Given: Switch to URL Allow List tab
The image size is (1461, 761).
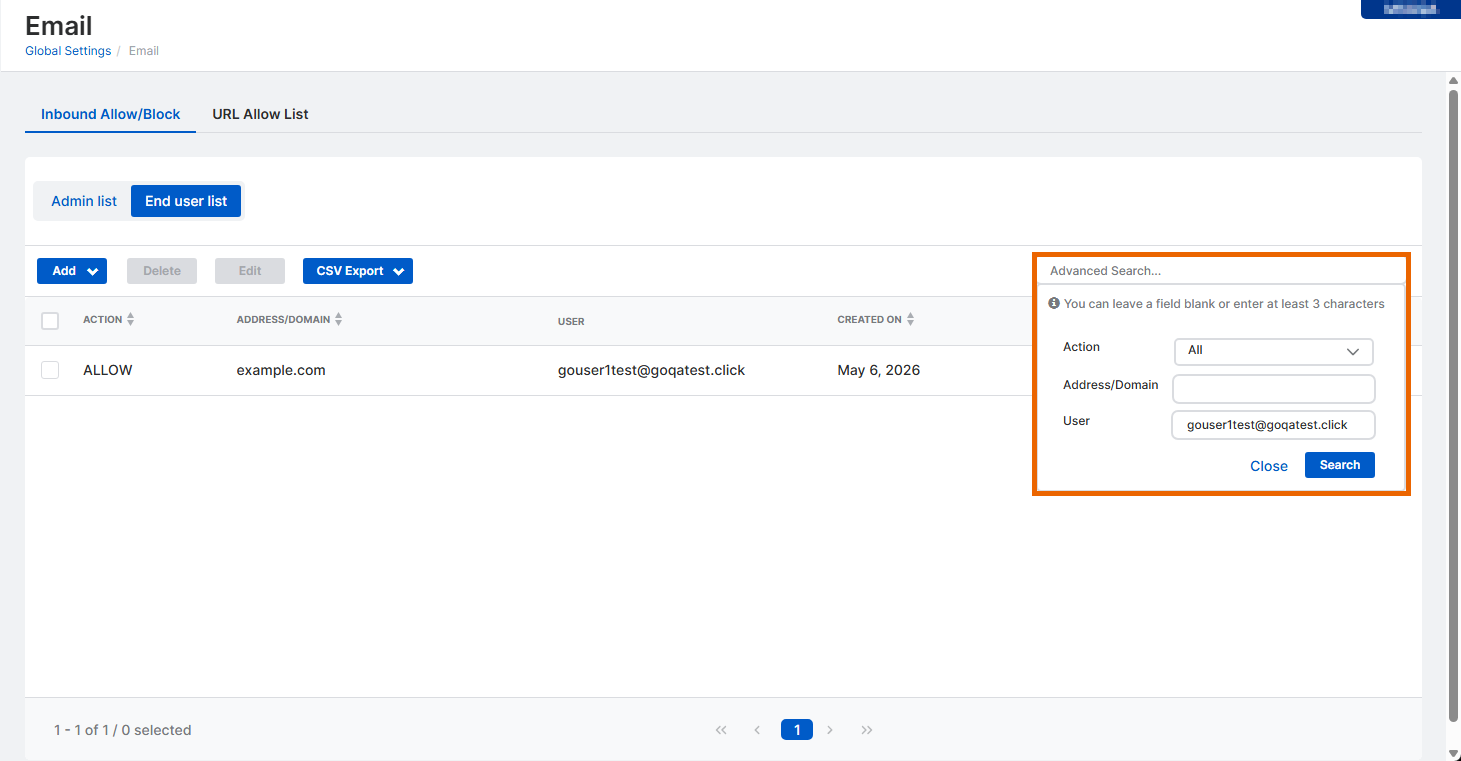Looking at the screenshot, I should [x=260, y=114].
